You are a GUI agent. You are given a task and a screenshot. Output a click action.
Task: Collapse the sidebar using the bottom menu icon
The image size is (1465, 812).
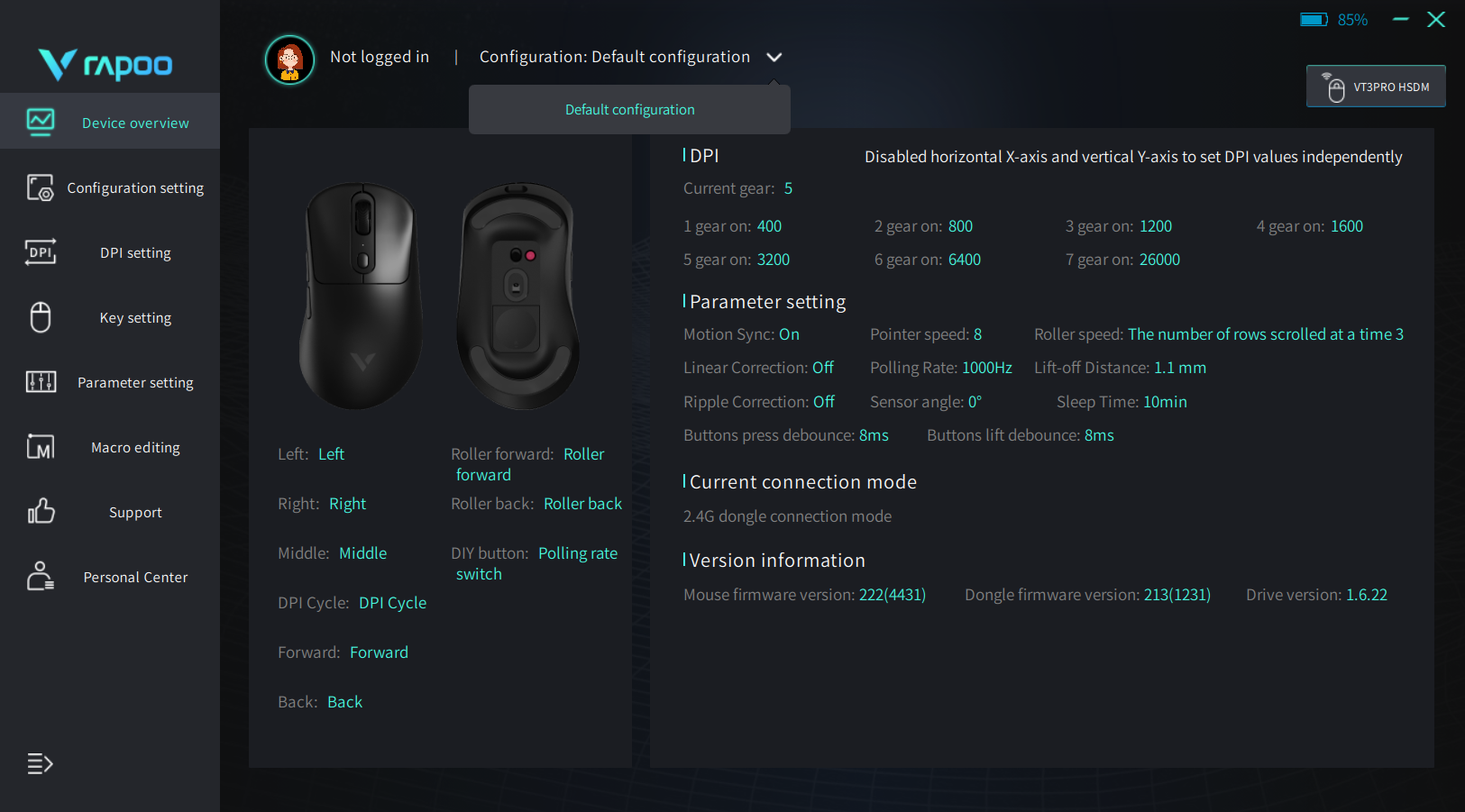[x=40, y=764]
